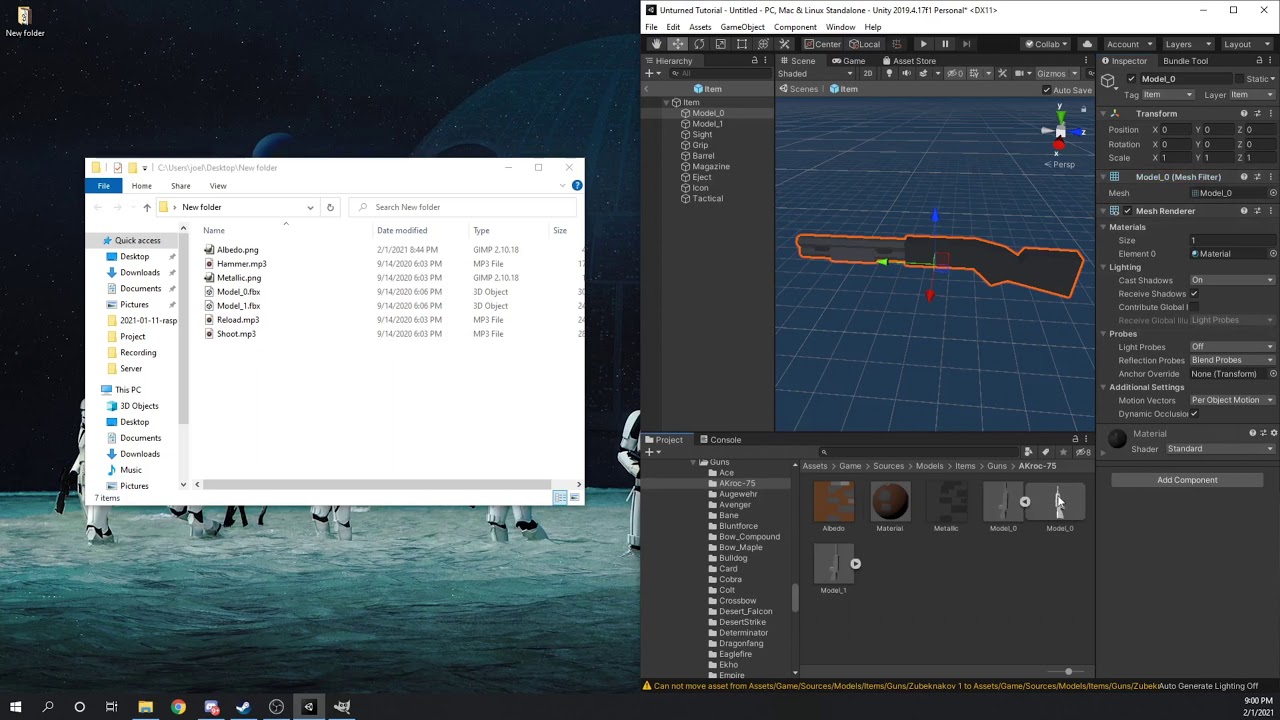
Task: Open the Window menu in Unity
Action: 840,27
